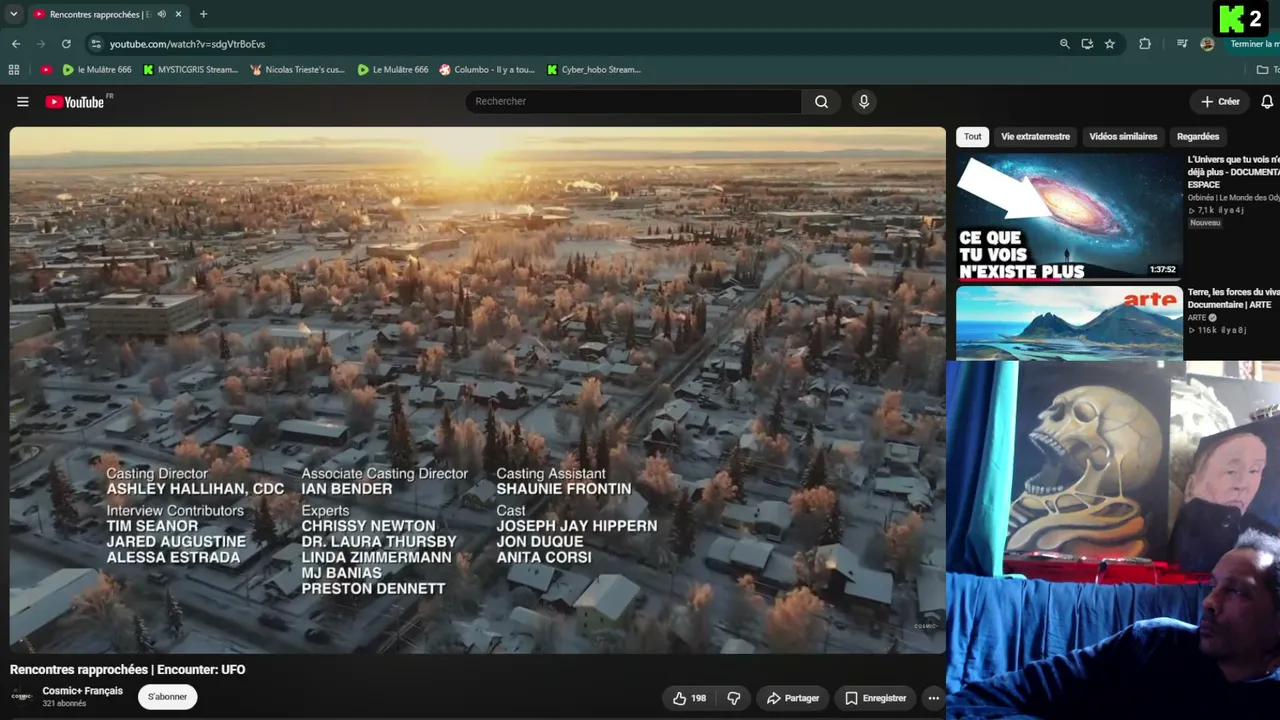Open Nicolas Trieste's bookmark
This screenshot has width=1280, height=720.
coord(298,70)
